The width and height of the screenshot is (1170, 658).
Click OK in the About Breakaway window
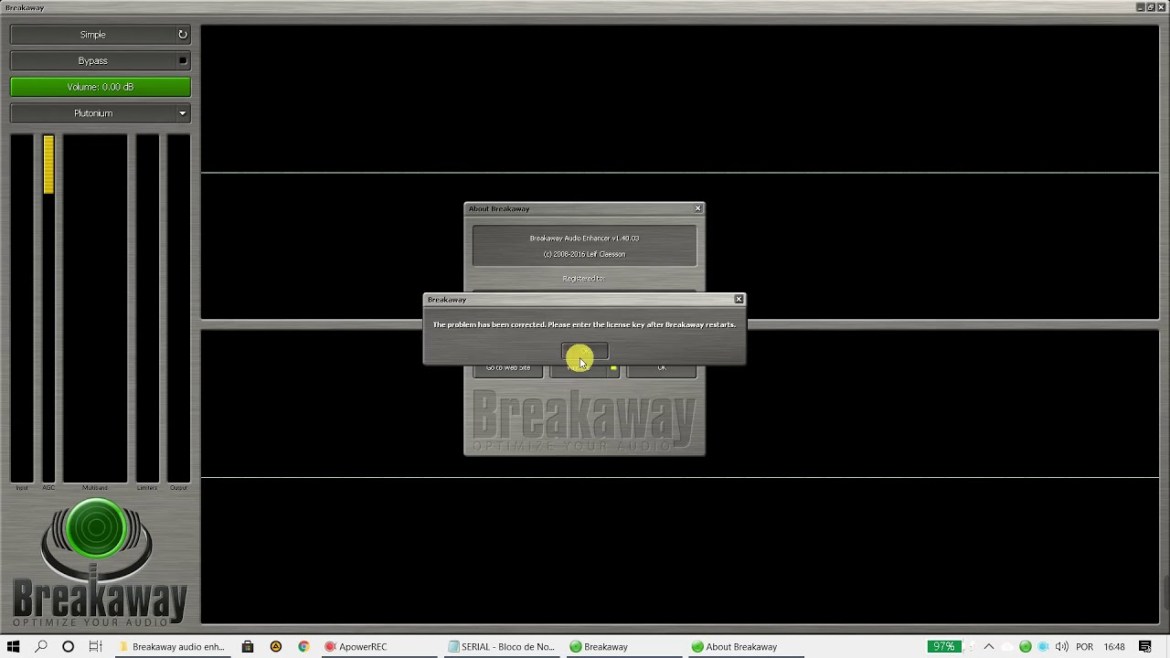pos(661,368)
